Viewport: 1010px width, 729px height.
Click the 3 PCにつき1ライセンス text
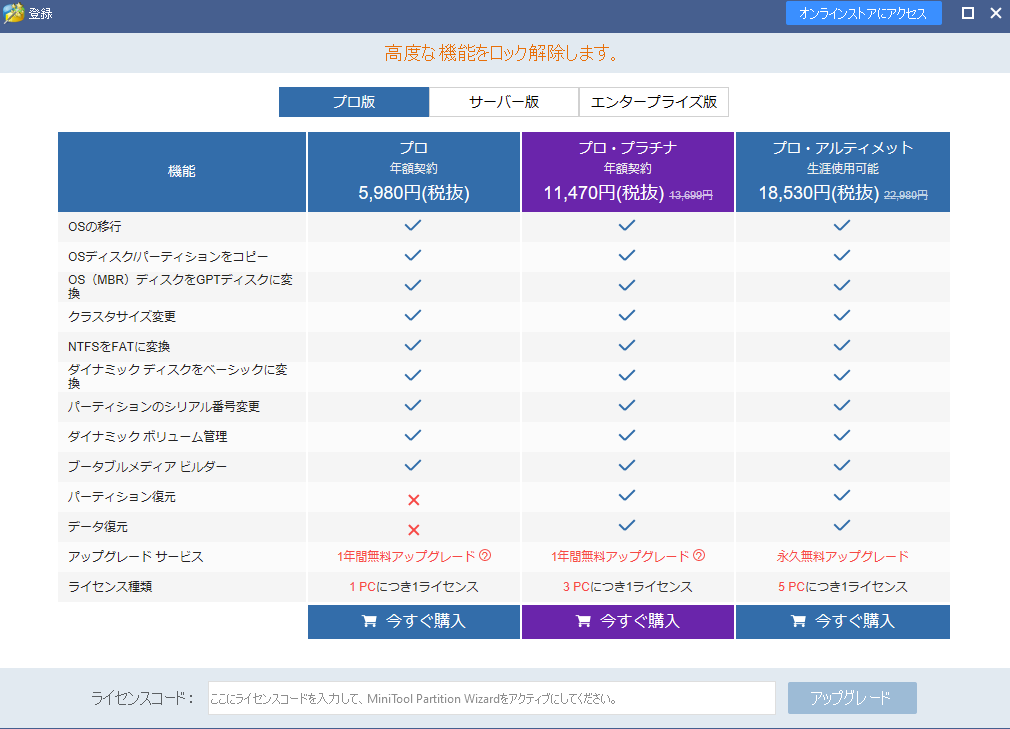tap(627, 587)
